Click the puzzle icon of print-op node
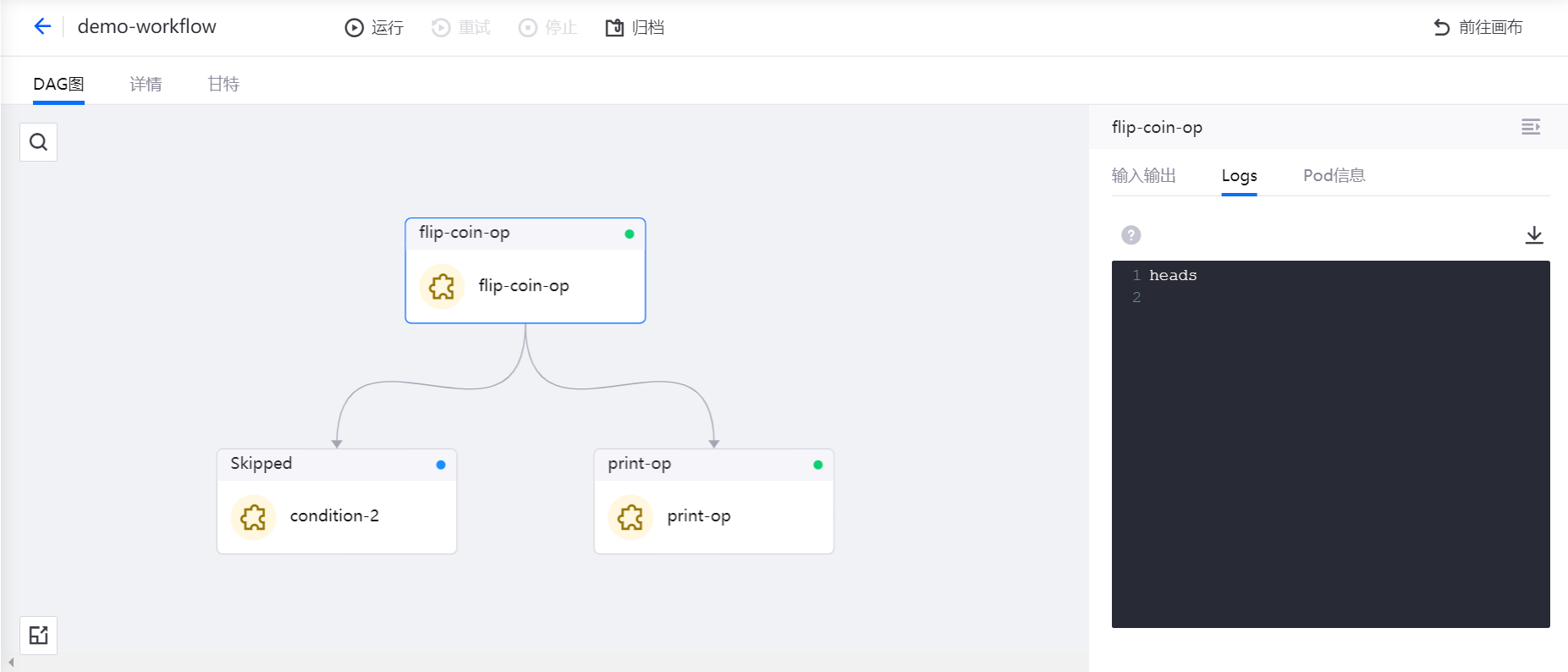The height and width of the screenshot is (672, 1568). (x=630, y=517)
